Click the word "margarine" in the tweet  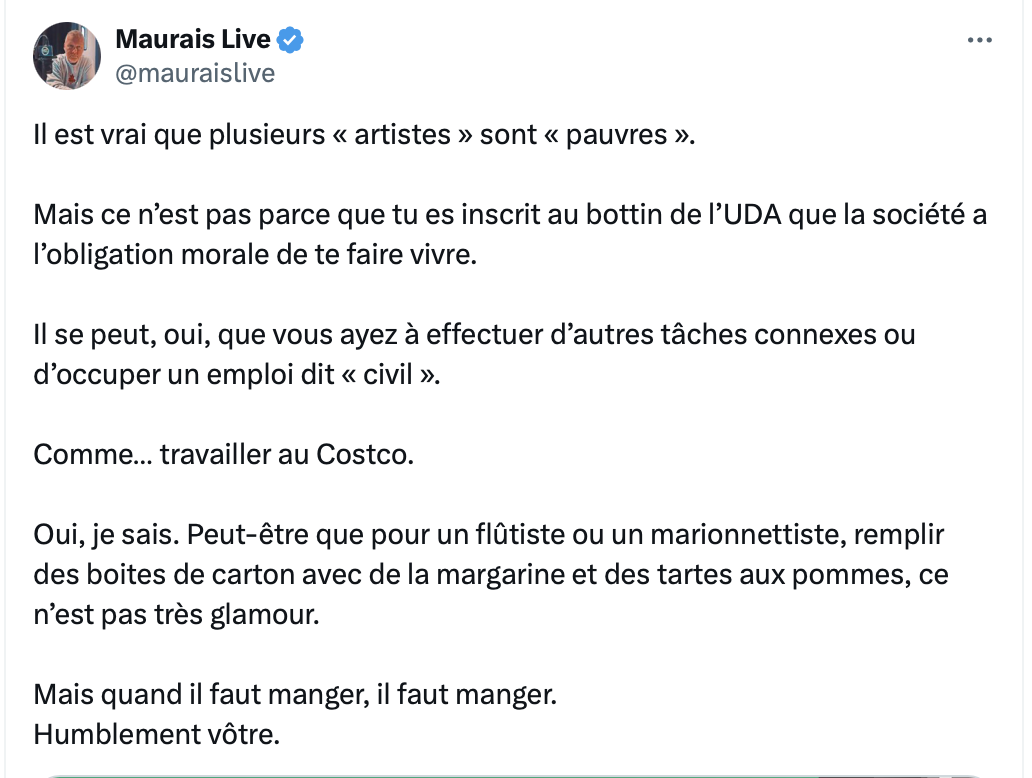477,575
